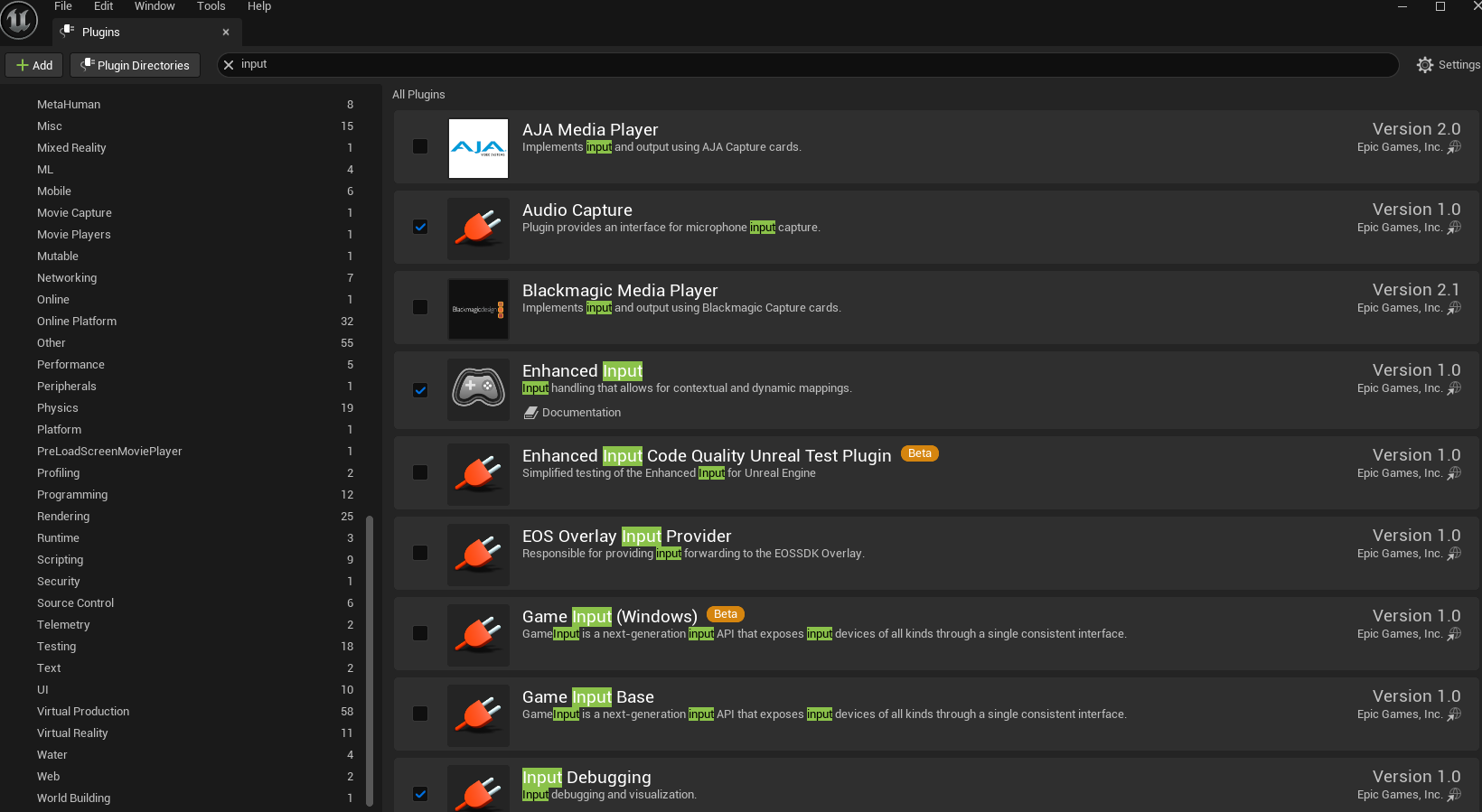The image size is (1482, 812).
Task: Click the globe icon in Input Debugging row
Action: 1454,795
